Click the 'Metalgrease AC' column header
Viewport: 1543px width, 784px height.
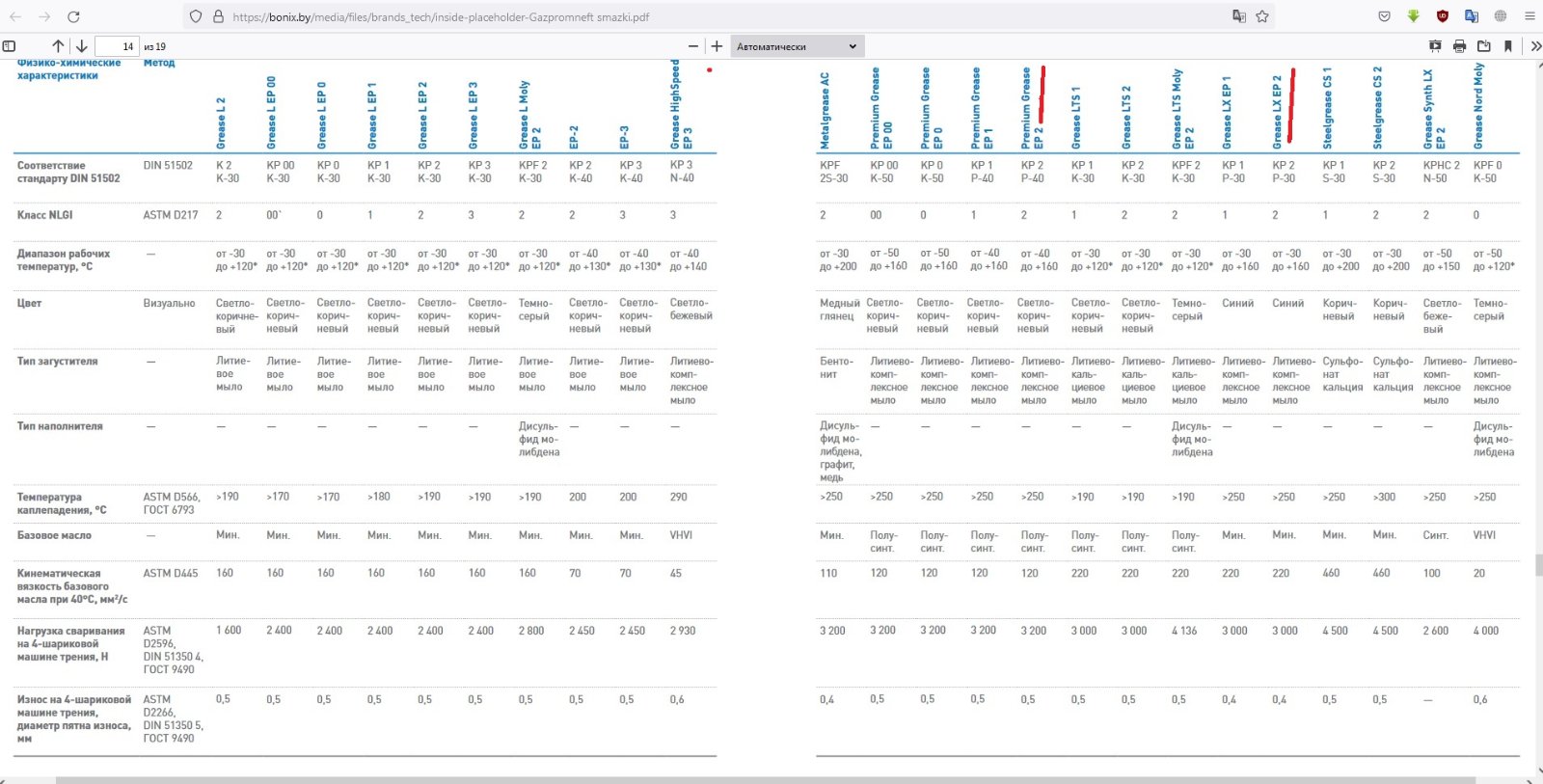(x=826, y=110)
